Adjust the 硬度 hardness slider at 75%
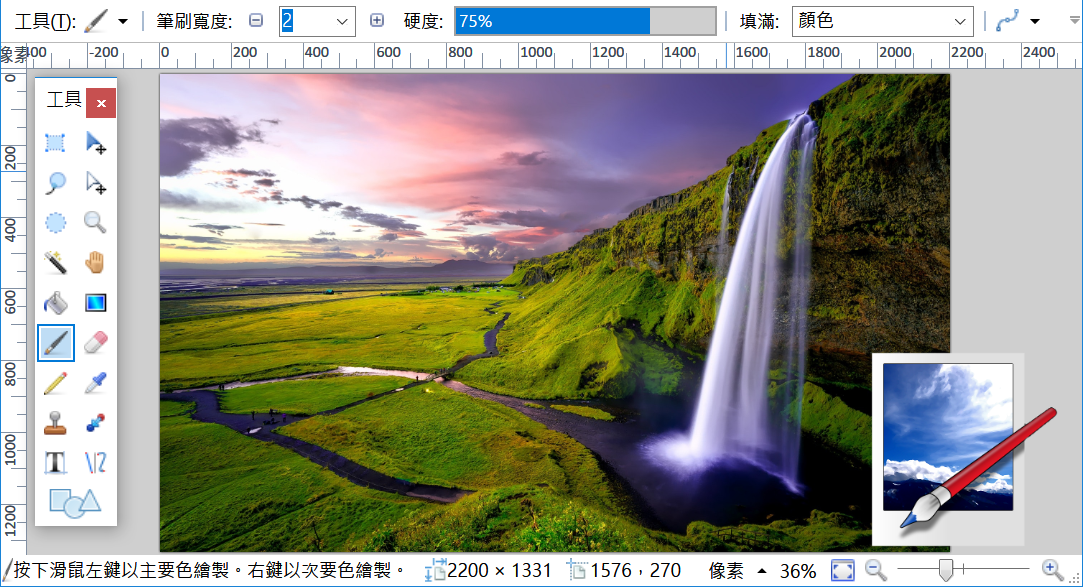Image resolution: width=1083 pixels, height=587 pixels. [x=585, y=21]
